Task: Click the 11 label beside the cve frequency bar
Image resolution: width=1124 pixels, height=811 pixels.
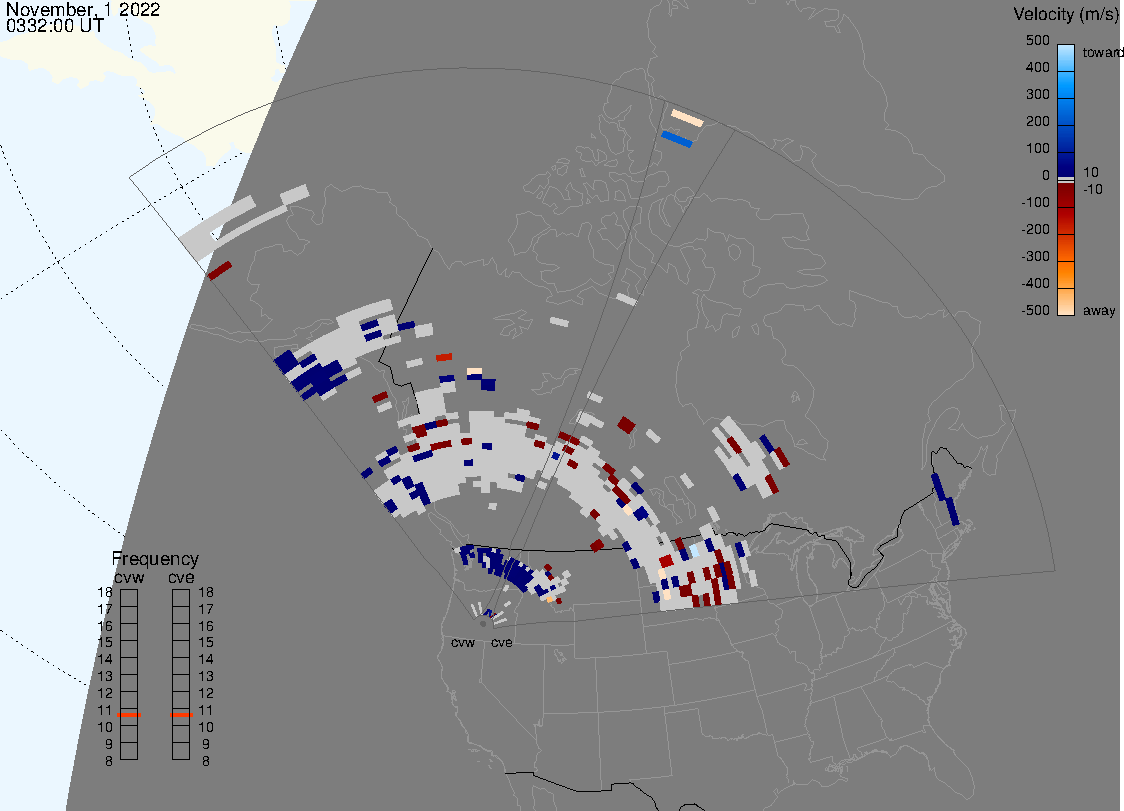Action: (206, 711)
